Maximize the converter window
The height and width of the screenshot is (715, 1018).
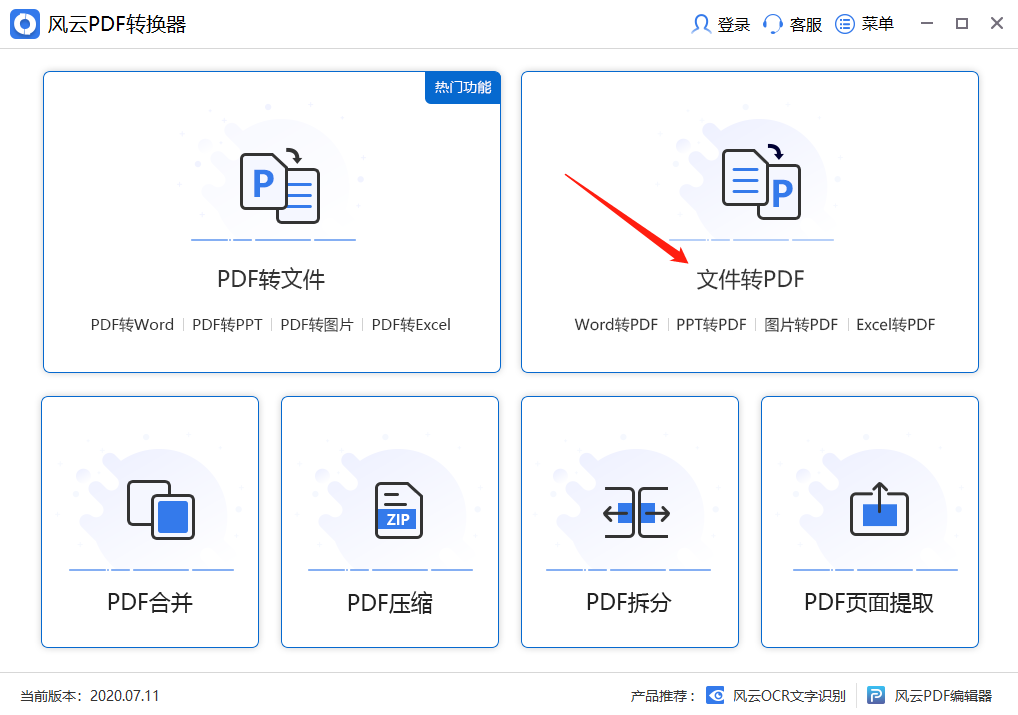(962, 23)
